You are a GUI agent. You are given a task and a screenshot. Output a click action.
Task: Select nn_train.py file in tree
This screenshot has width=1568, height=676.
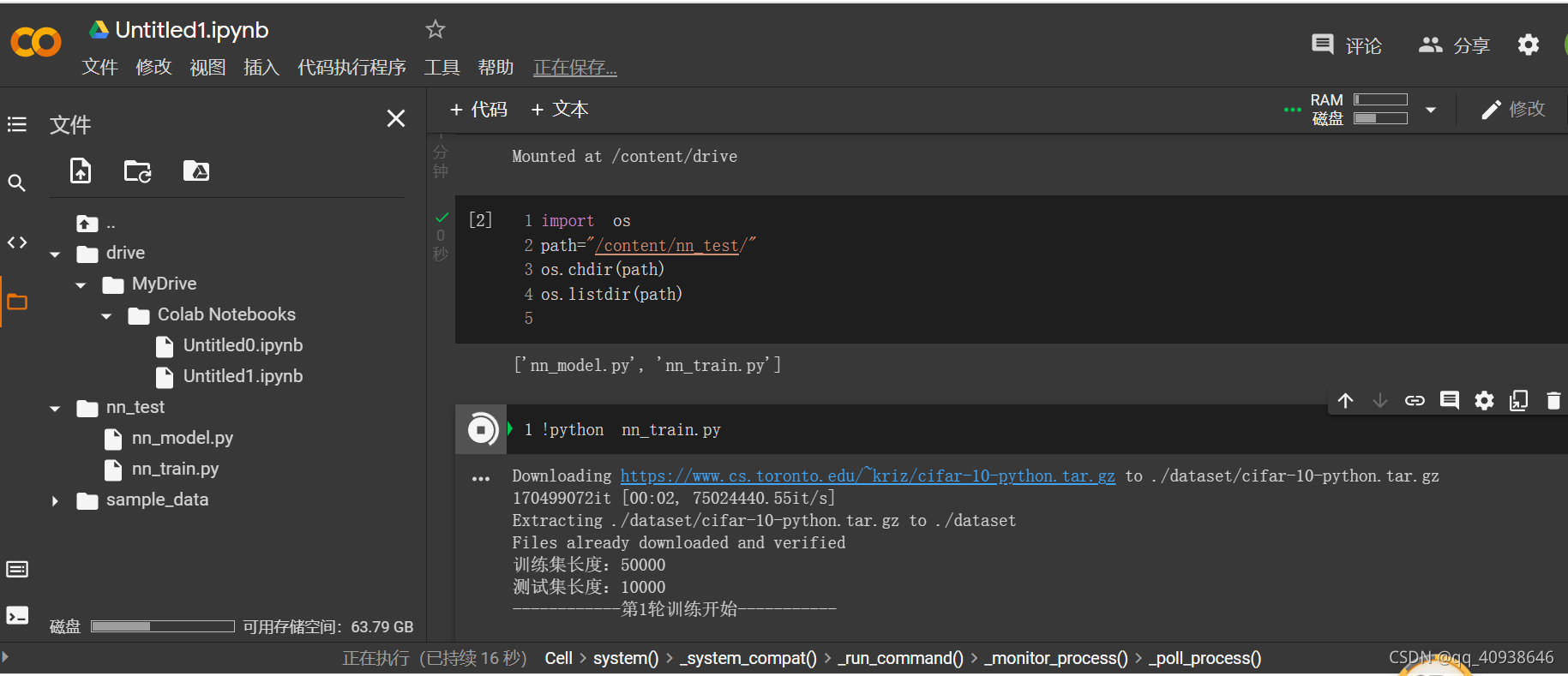[x=175, y=469]
